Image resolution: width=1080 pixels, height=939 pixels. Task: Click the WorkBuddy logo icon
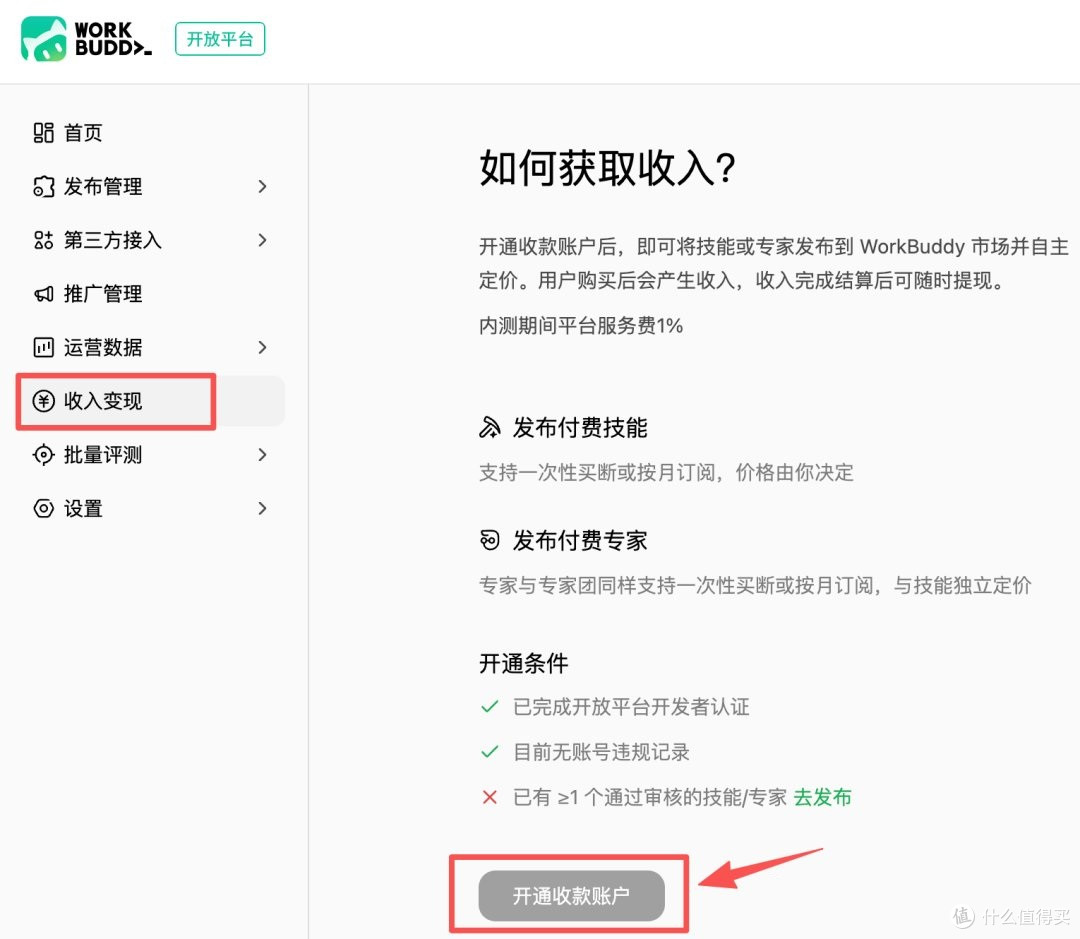pyautogui.click(x=43, y=39)
